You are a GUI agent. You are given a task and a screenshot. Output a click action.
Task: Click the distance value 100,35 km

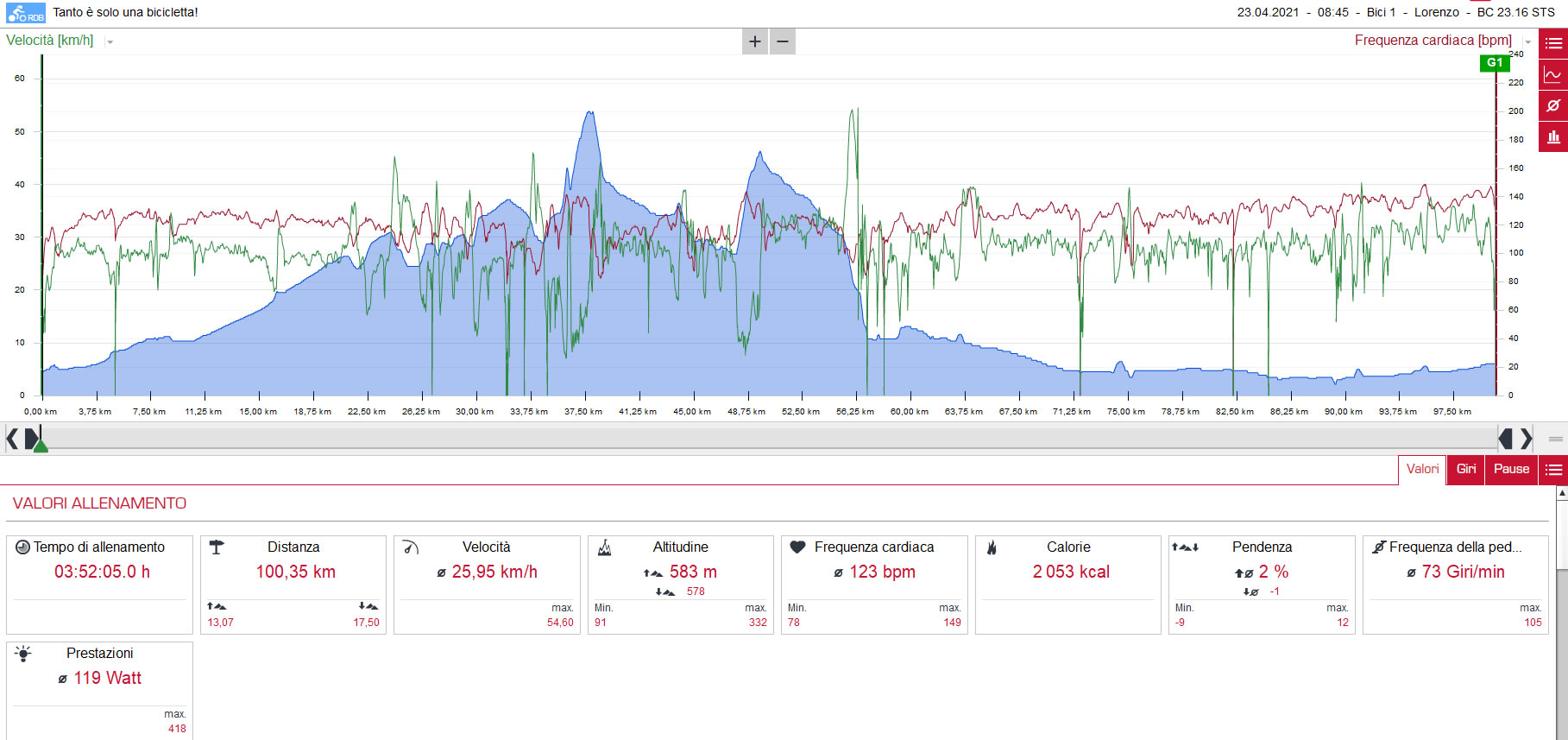[x=296, y=572]
